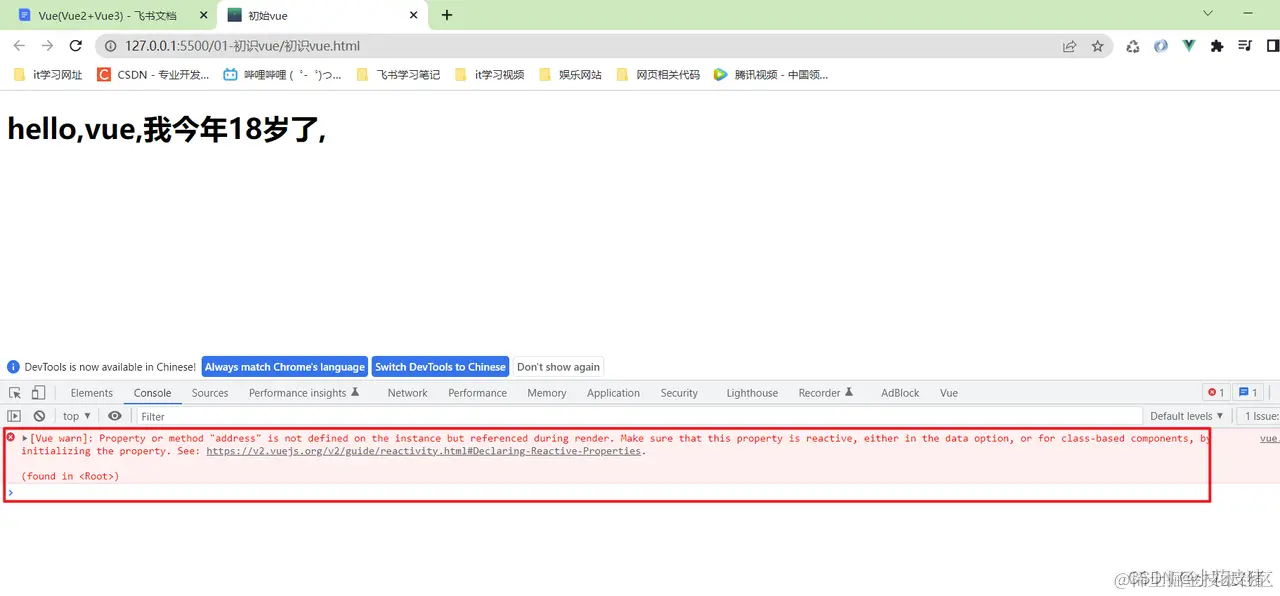Open the 飞书学习笔记 bookmark folder
This screenshot has height=596, width=1280.
point(398,74)
